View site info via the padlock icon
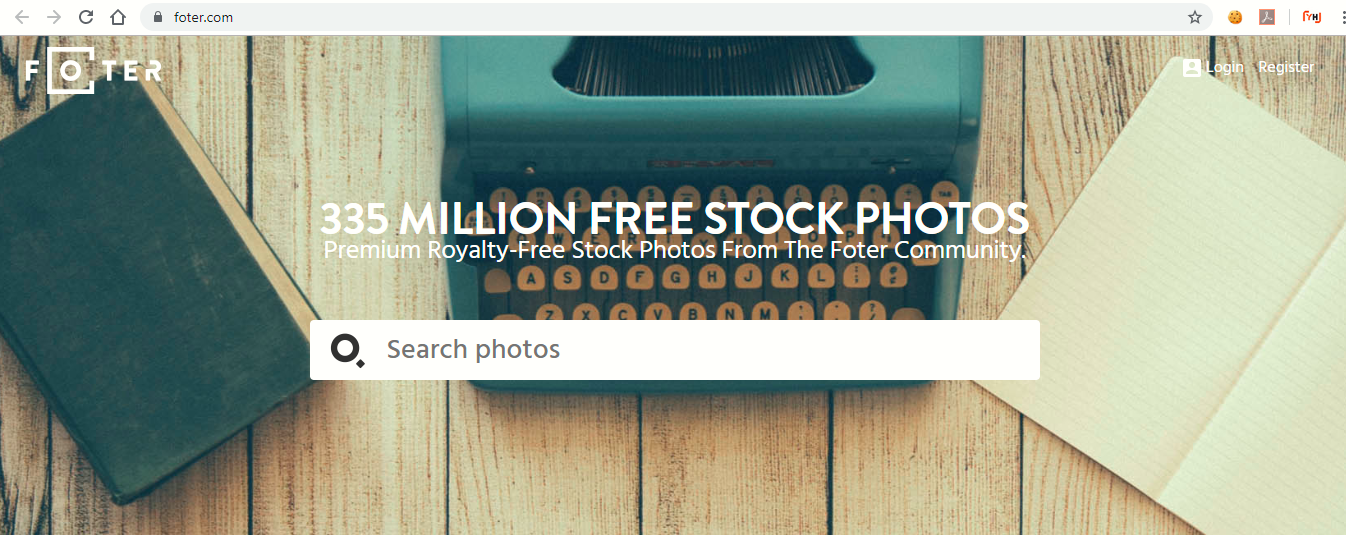The image size is (1346, 535). (x=157, y=17)
